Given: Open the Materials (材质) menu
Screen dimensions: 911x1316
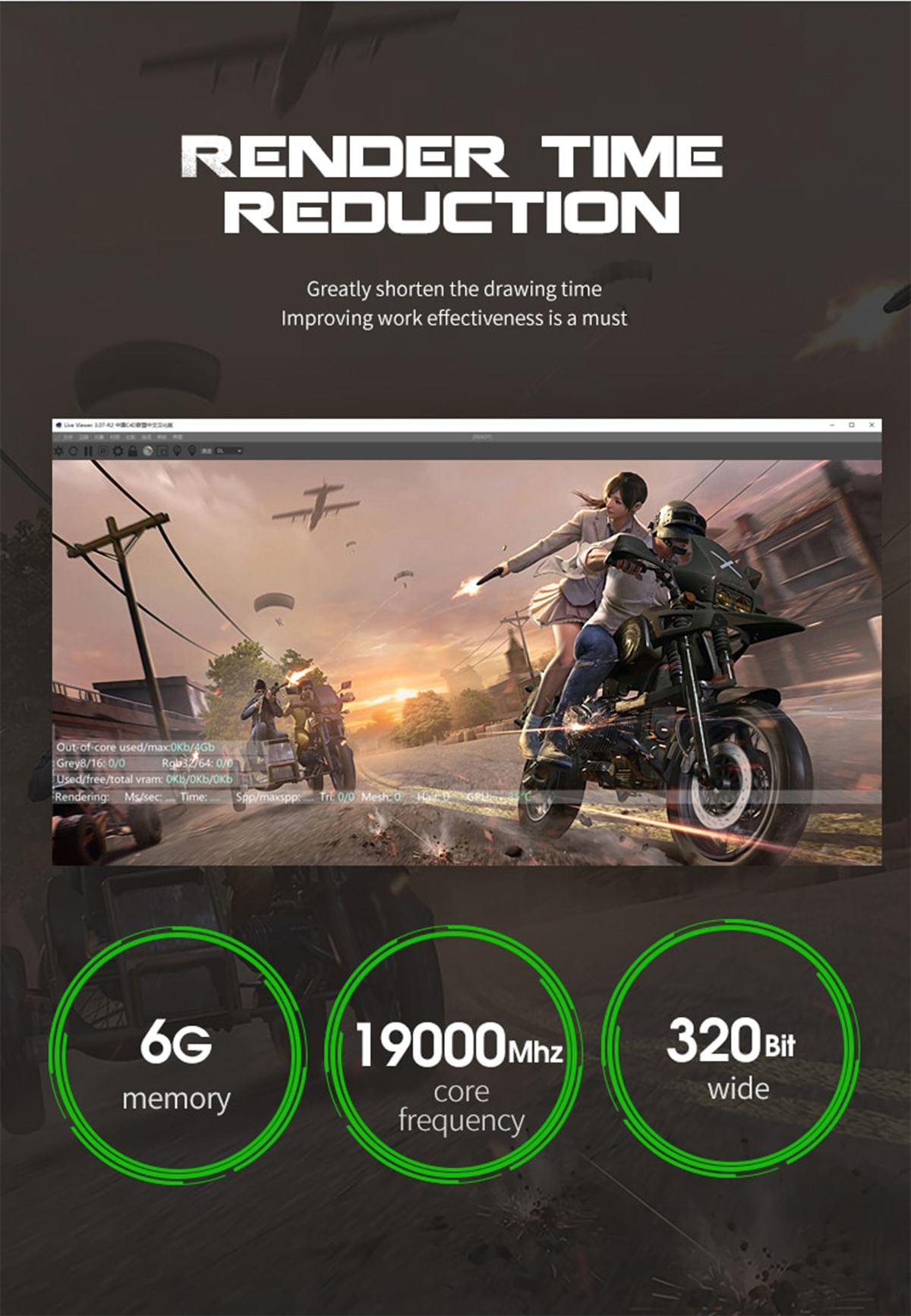Looking at the screenshot, I should [x=114, y=437].
